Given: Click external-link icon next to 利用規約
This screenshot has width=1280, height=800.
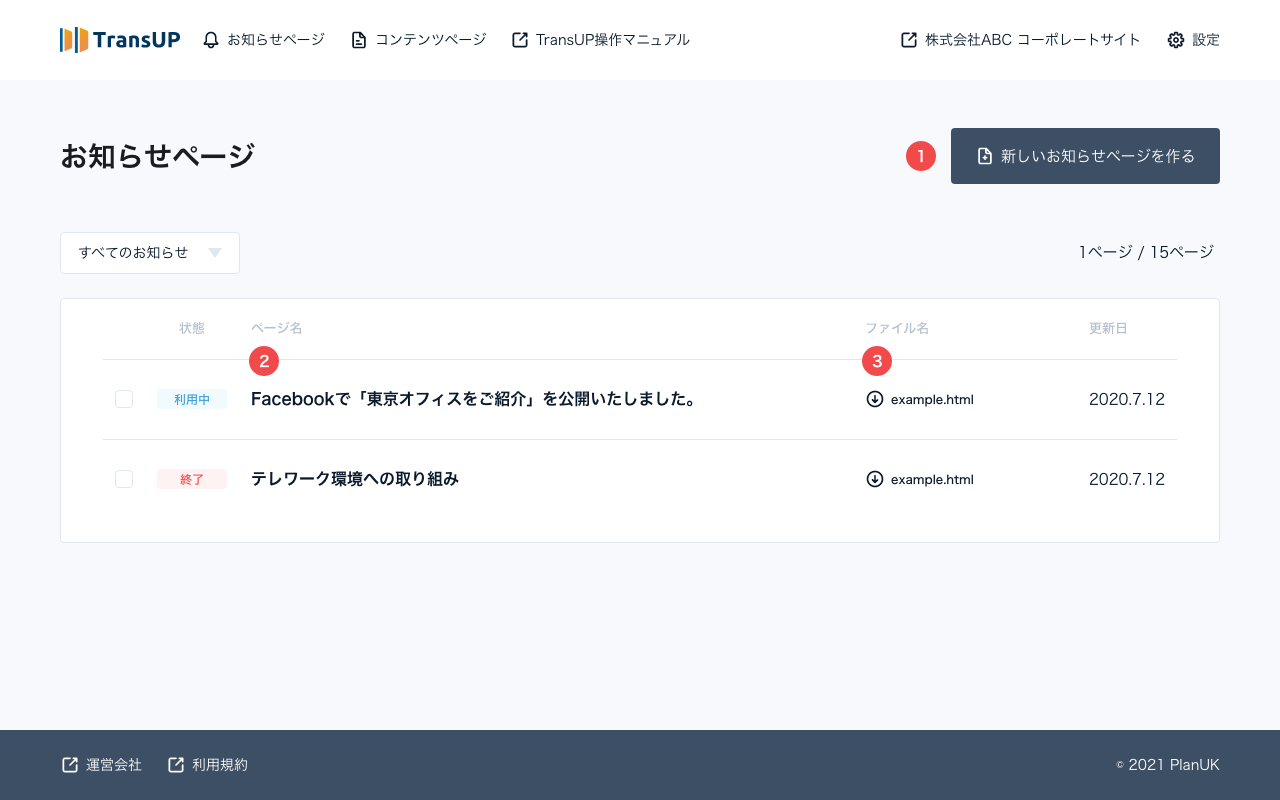Looking at the screenshot, I should pos(176,765).
